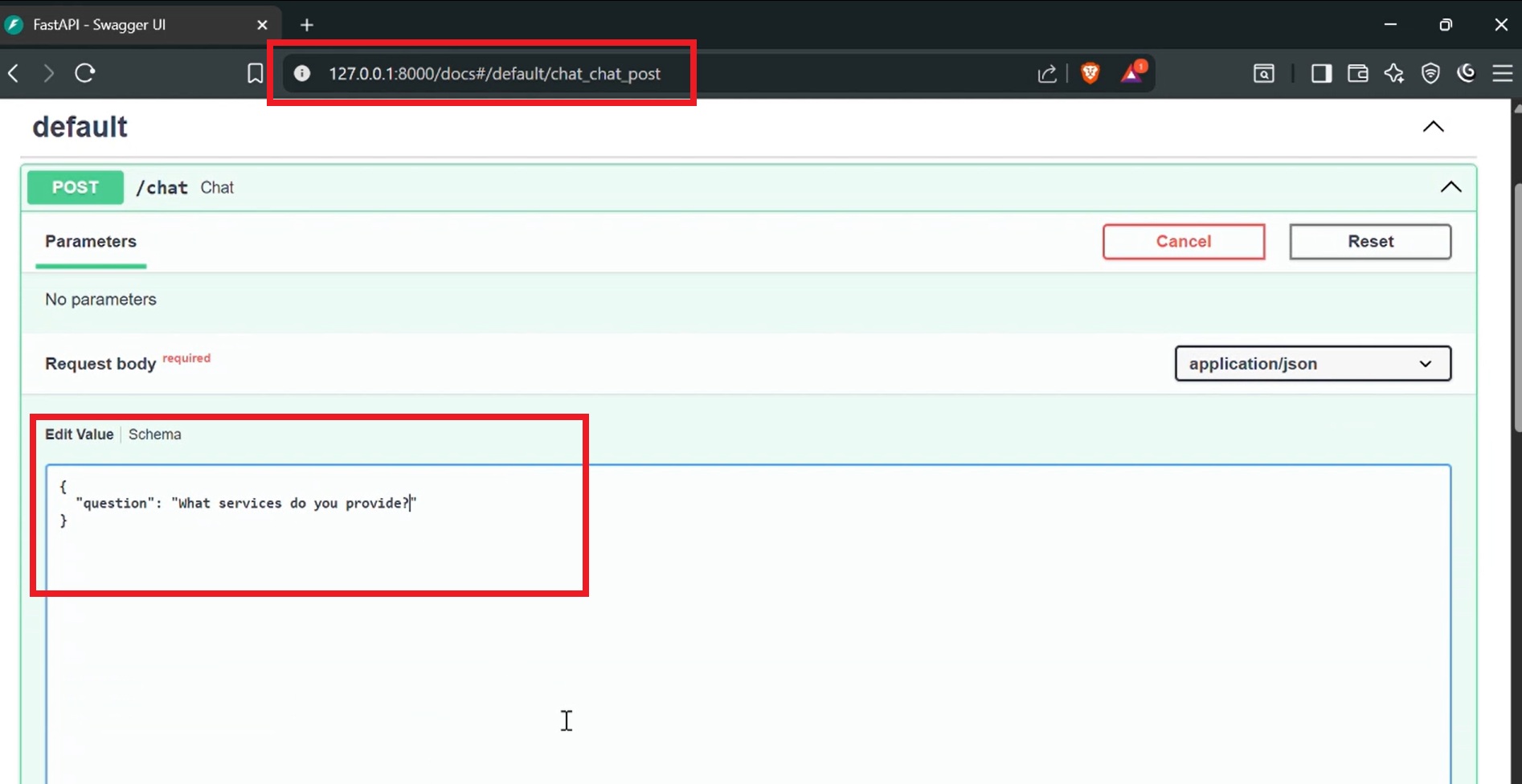Launch Leo AI sparkle icon
Image resolution: width=1522 pixels, height=784 pixels.
pyautogui.click(x=1394, y=73)
